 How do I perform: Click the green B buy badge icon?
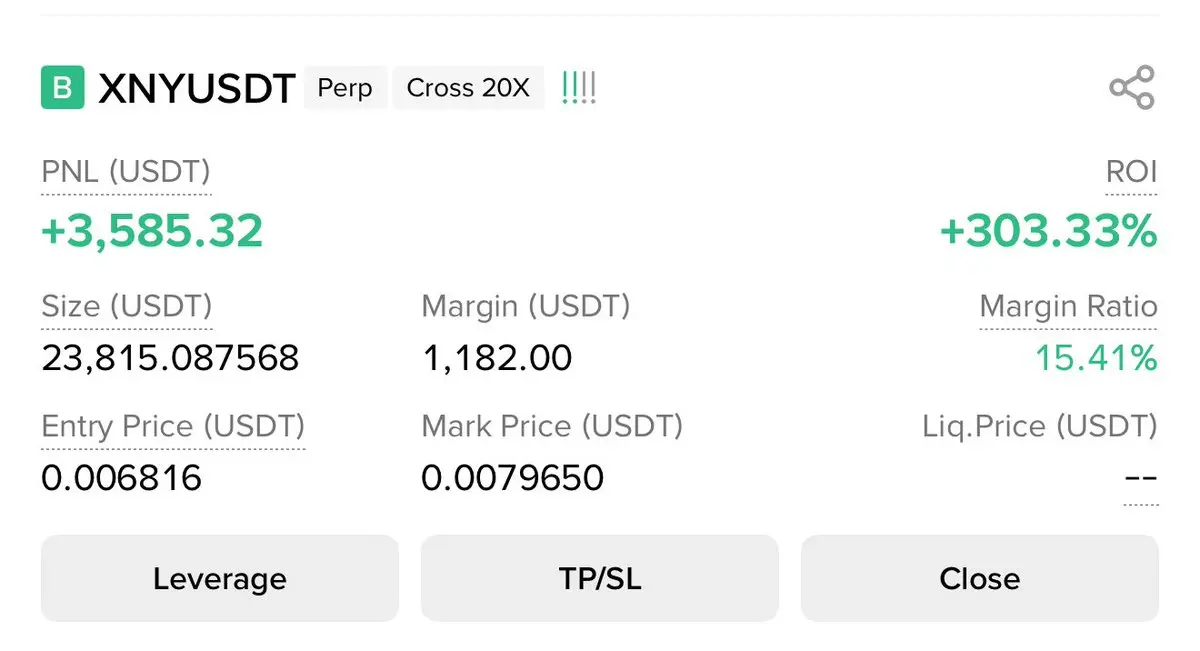pyautogui.click(x=62, y=88)
